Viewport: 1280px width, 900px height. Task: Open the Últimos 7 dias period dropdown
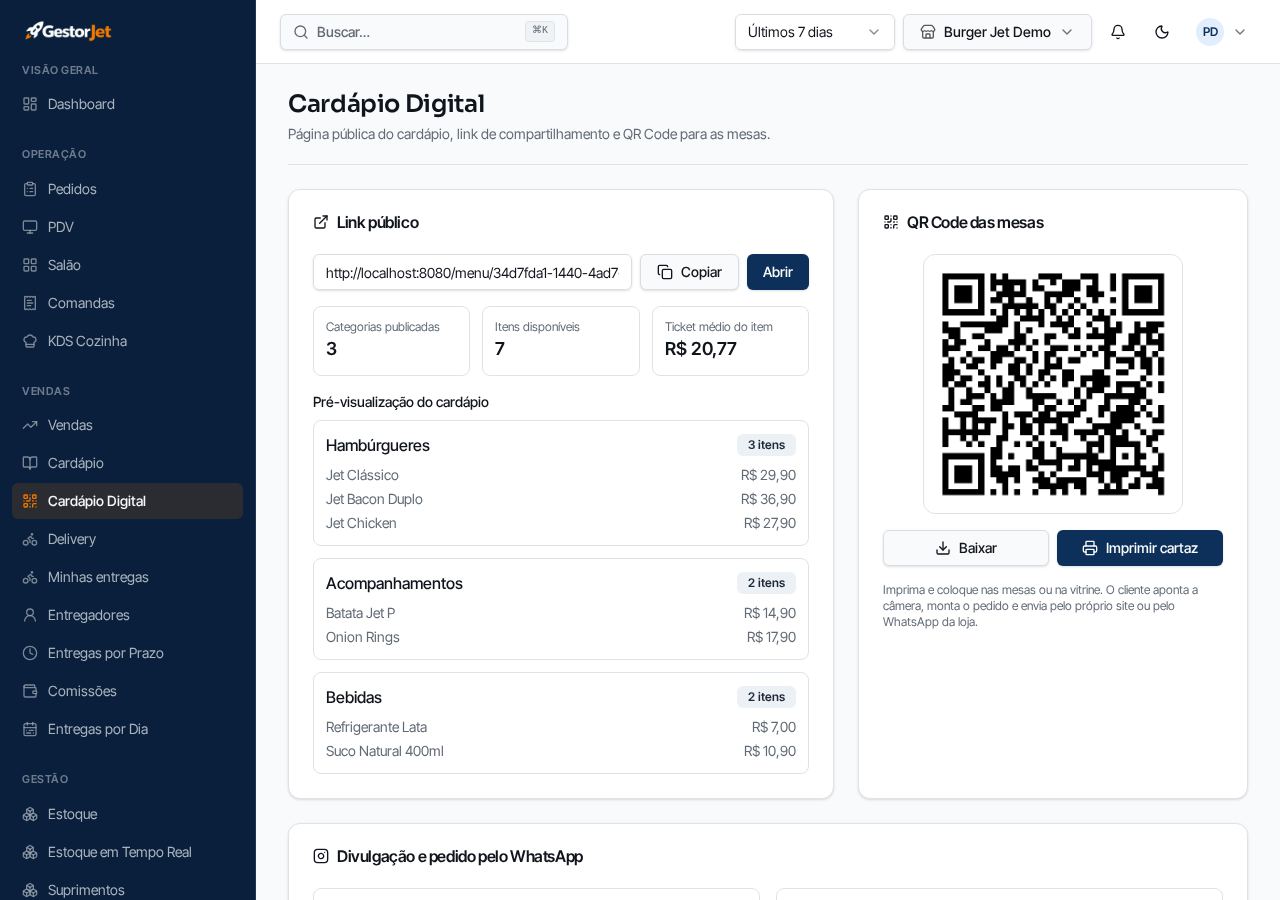click(x=815, y=32)
